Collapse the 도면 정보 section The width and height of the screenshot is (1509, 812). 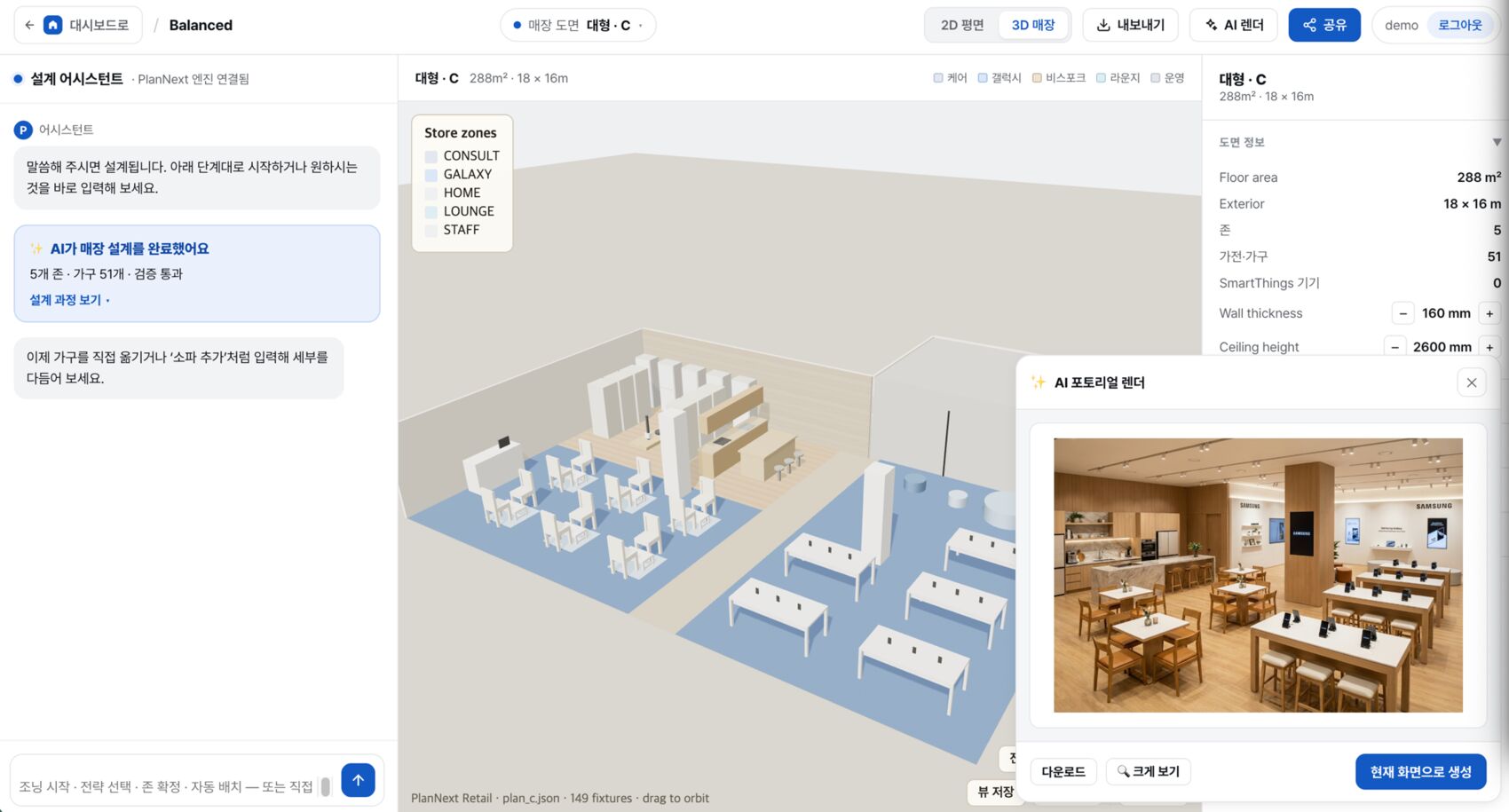pos(1497,142)
